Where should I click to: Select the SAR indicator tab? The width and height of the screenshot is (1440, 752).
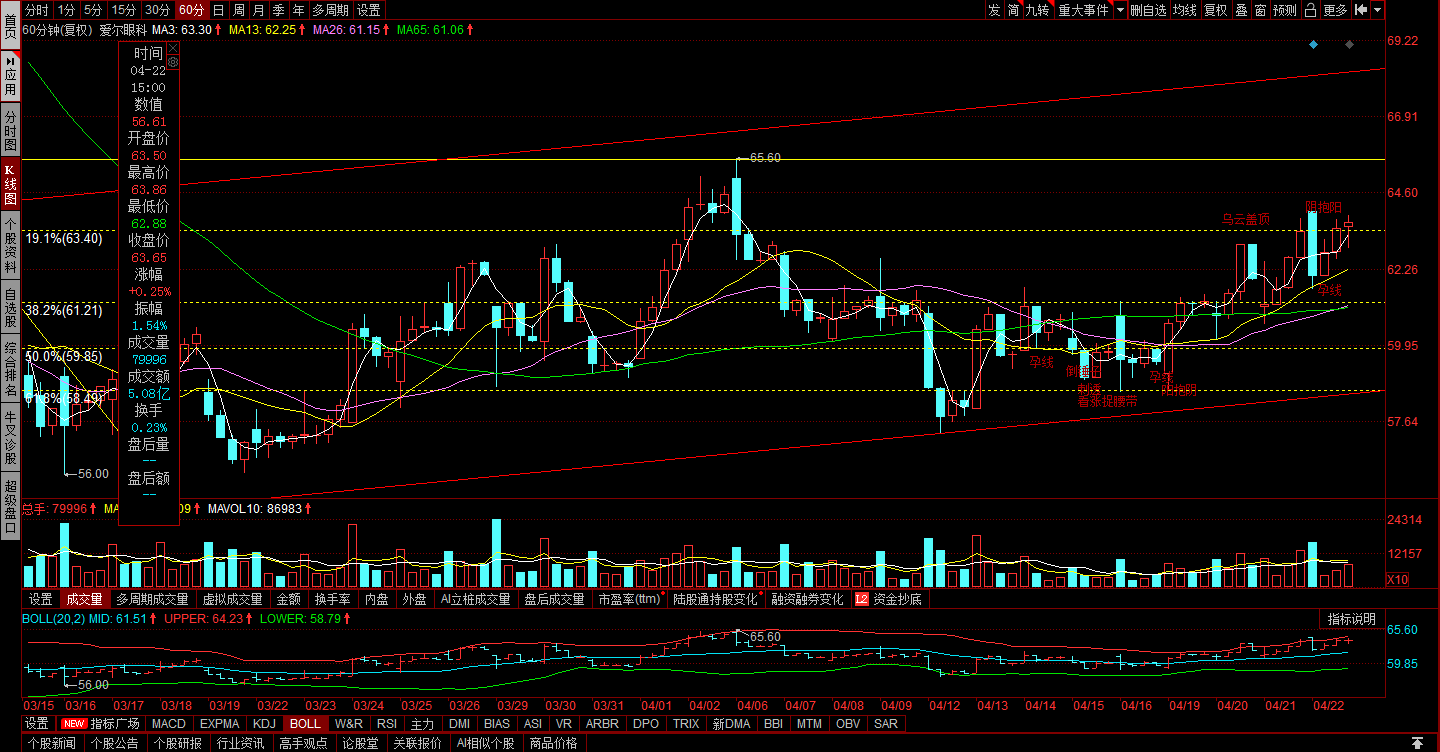[886, 723]
